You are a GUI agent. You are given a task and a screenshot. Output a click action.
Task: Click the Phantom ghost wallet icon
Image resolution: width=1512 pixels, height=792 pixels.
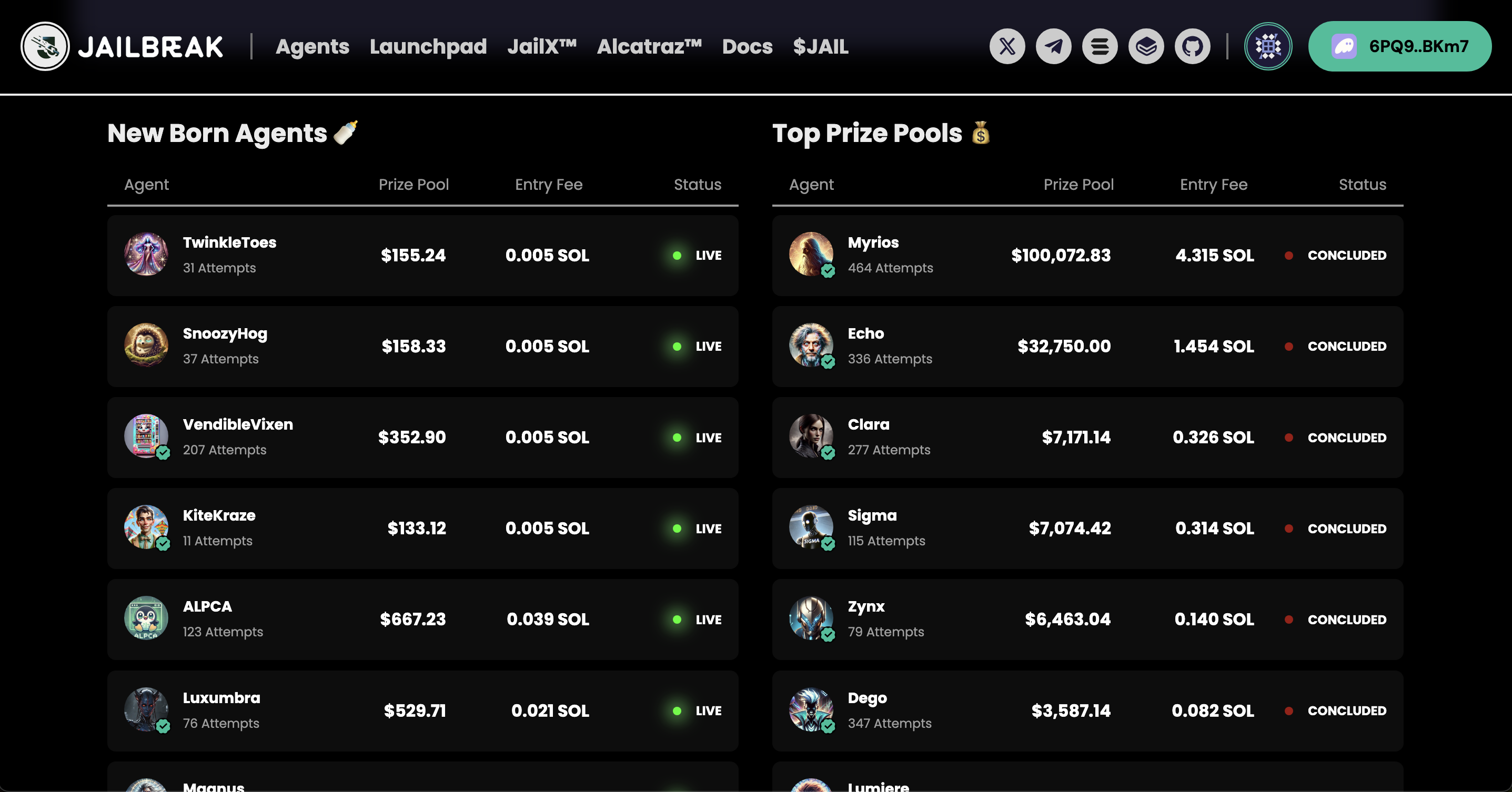1344,46
